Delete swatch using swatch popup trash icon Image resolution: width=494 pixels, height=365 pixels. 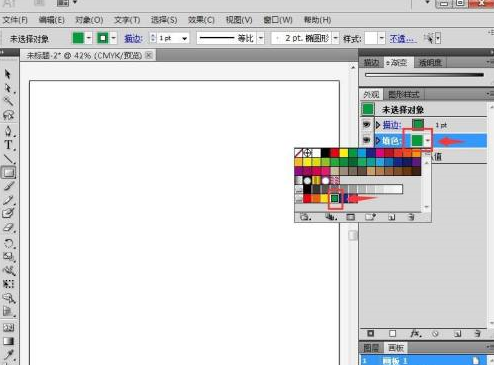(x=411, y=217)
